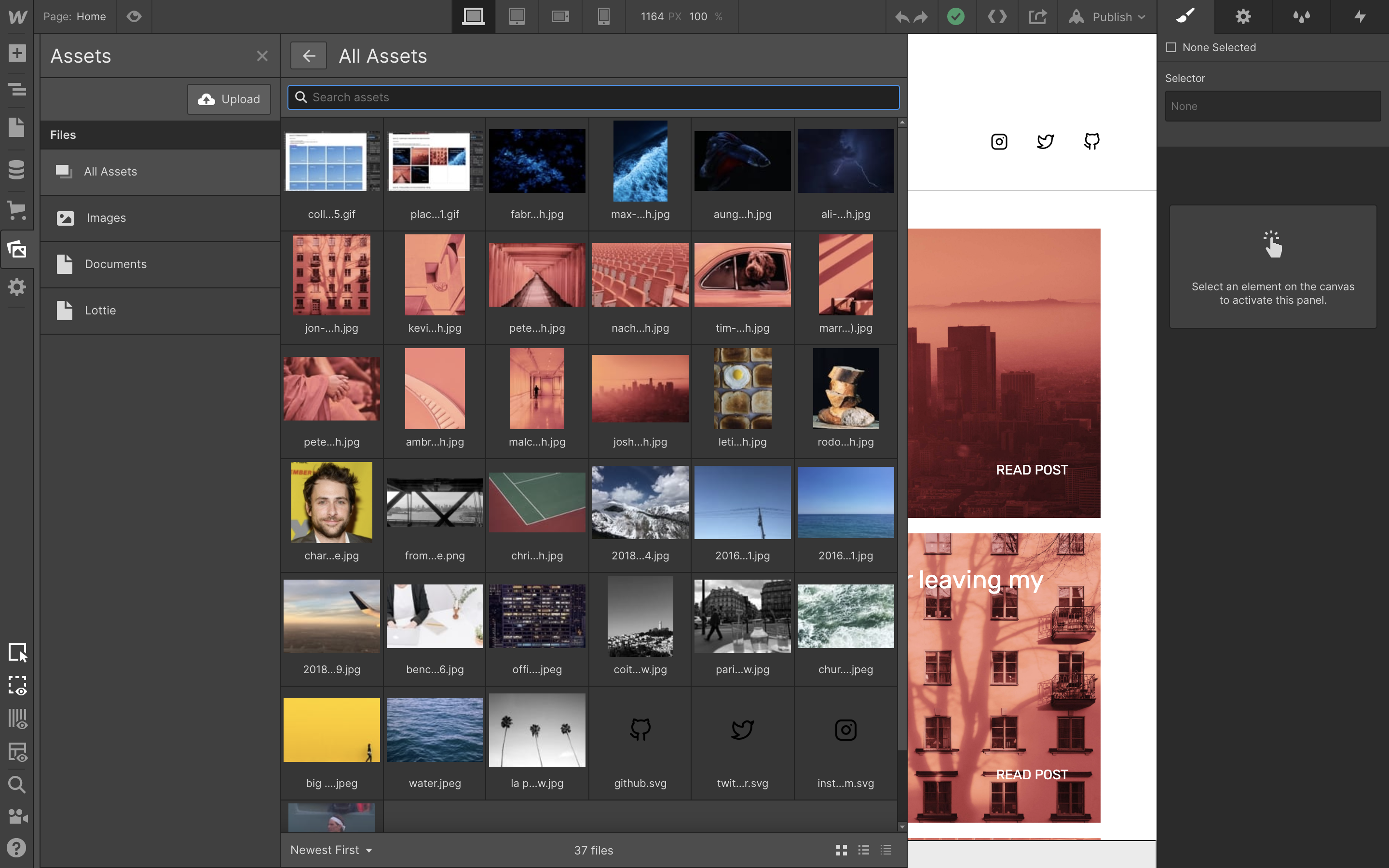Open the Ecommerce cart panel
This screenshot has width=1389, height=868.
17,210
